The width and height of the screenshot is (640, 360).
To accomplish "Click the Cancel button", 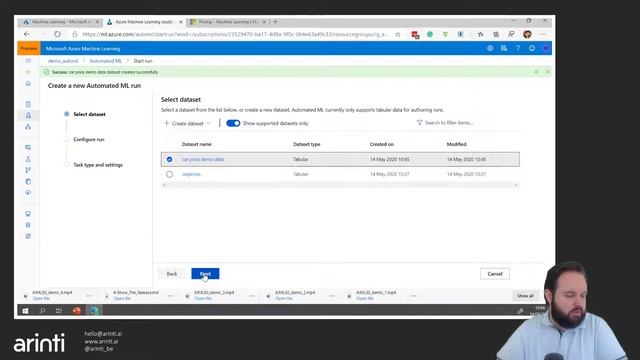I will coord(495,274).
